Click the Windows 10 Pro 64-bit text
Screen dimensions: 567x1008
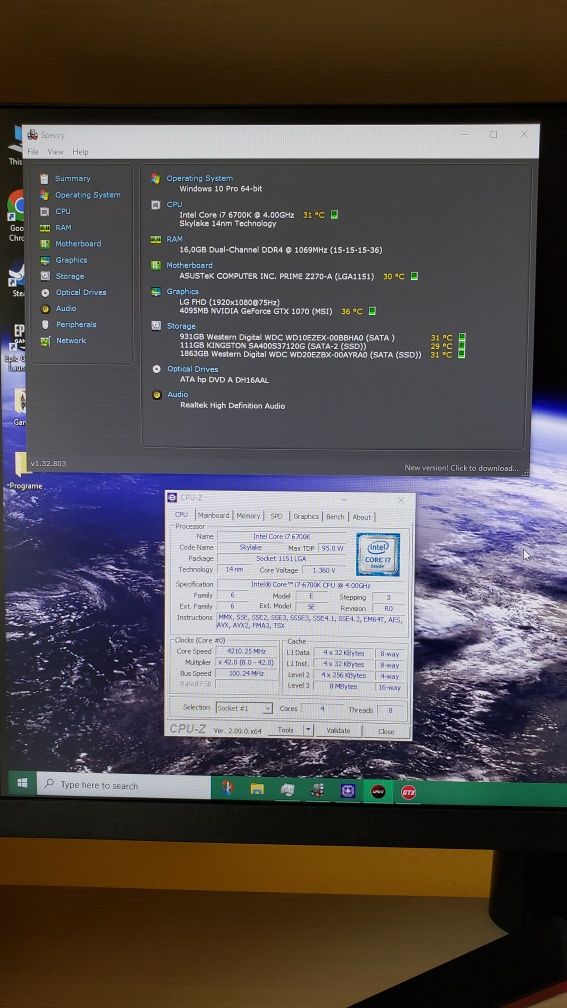220,189
